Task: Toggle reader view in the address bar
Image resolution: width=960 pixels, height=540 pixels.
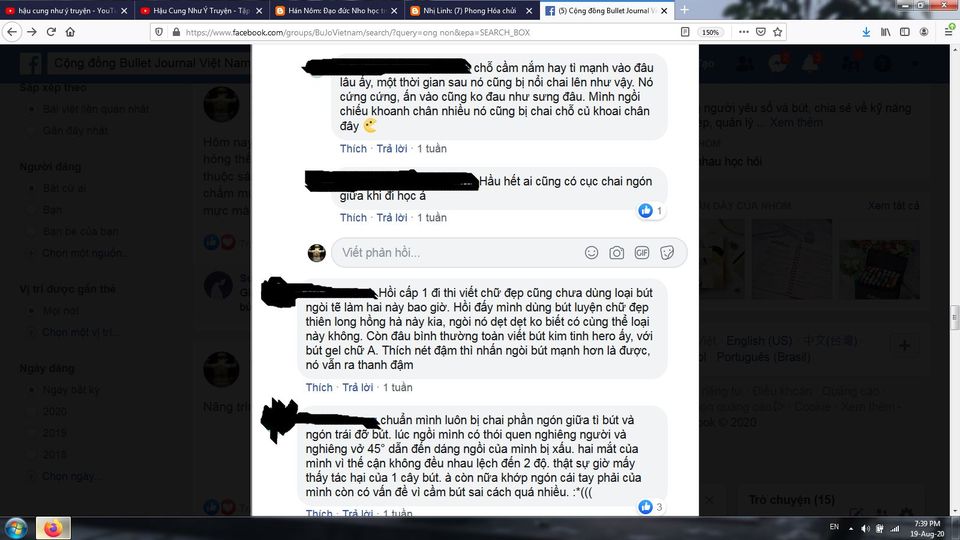Action: [685, 32]
